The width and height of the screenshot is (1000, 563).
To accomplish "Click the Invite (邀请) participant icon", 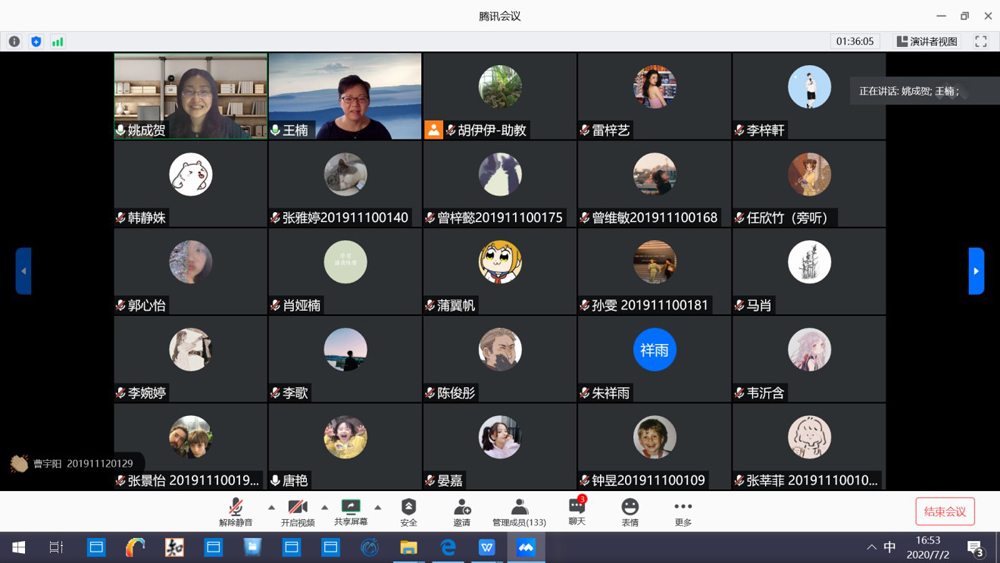I will [x=461, y=511].
